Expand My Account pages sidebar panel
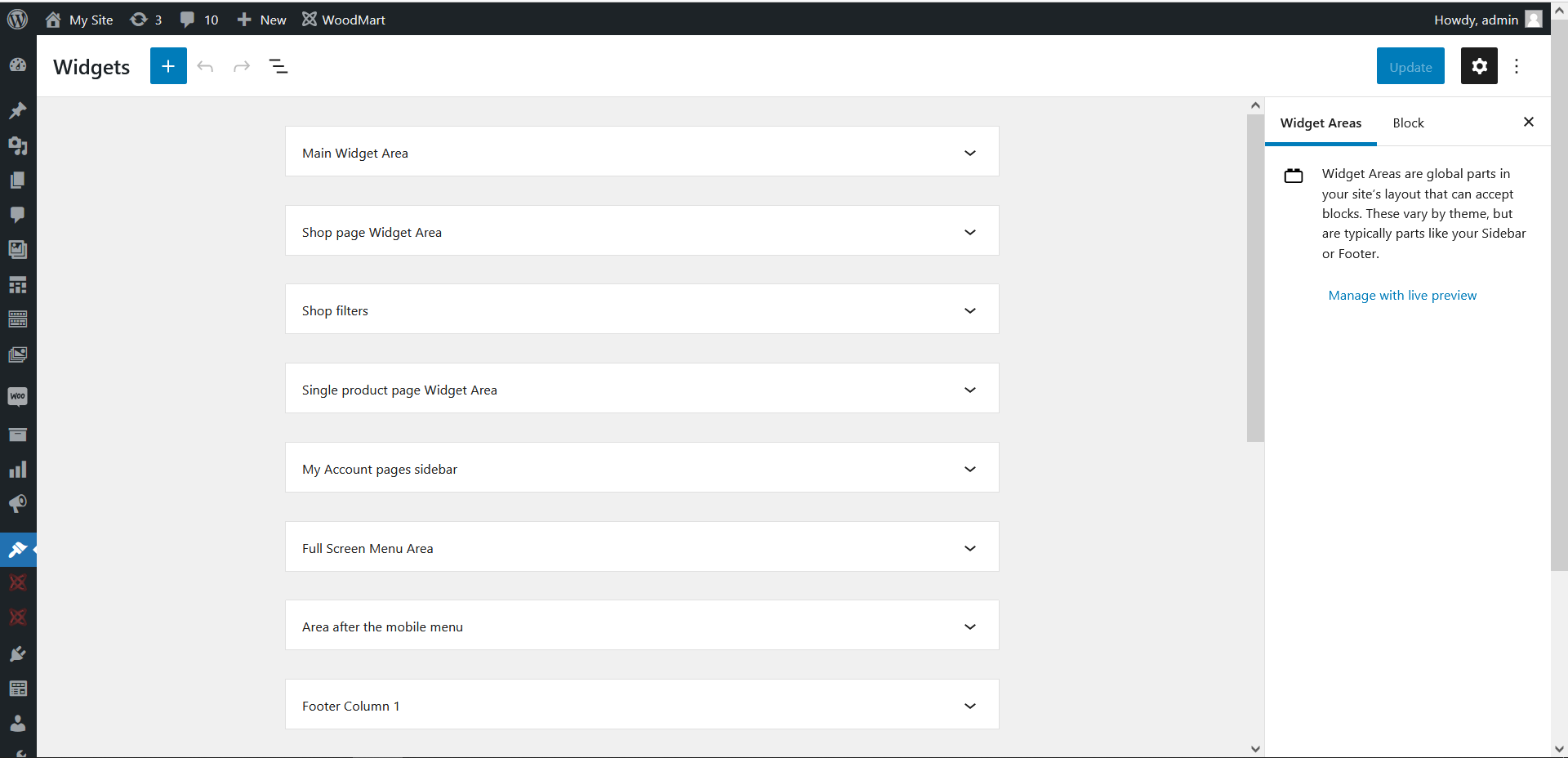 point(969,469)
